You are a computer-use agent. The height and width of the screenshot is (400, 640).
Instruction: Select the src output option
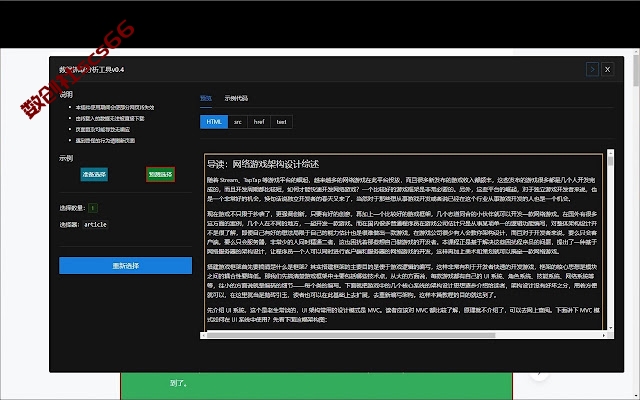[x=238, y=122]
